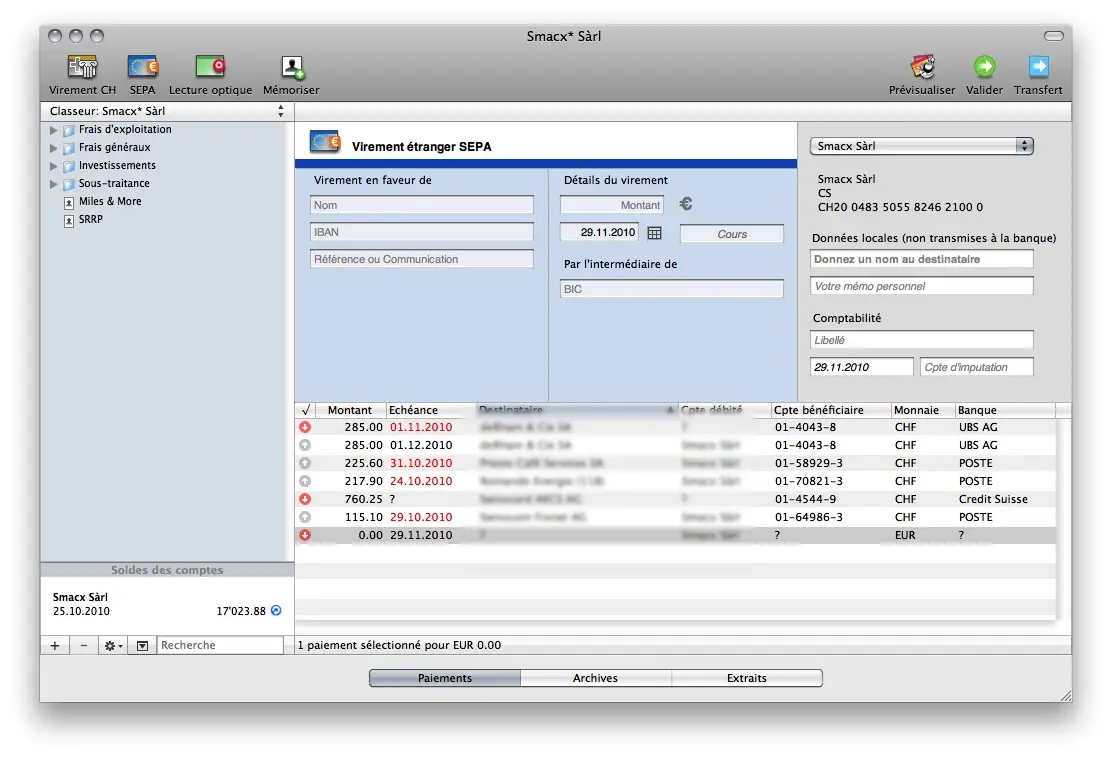Expand the Frais d'exploitation folder

53,131
